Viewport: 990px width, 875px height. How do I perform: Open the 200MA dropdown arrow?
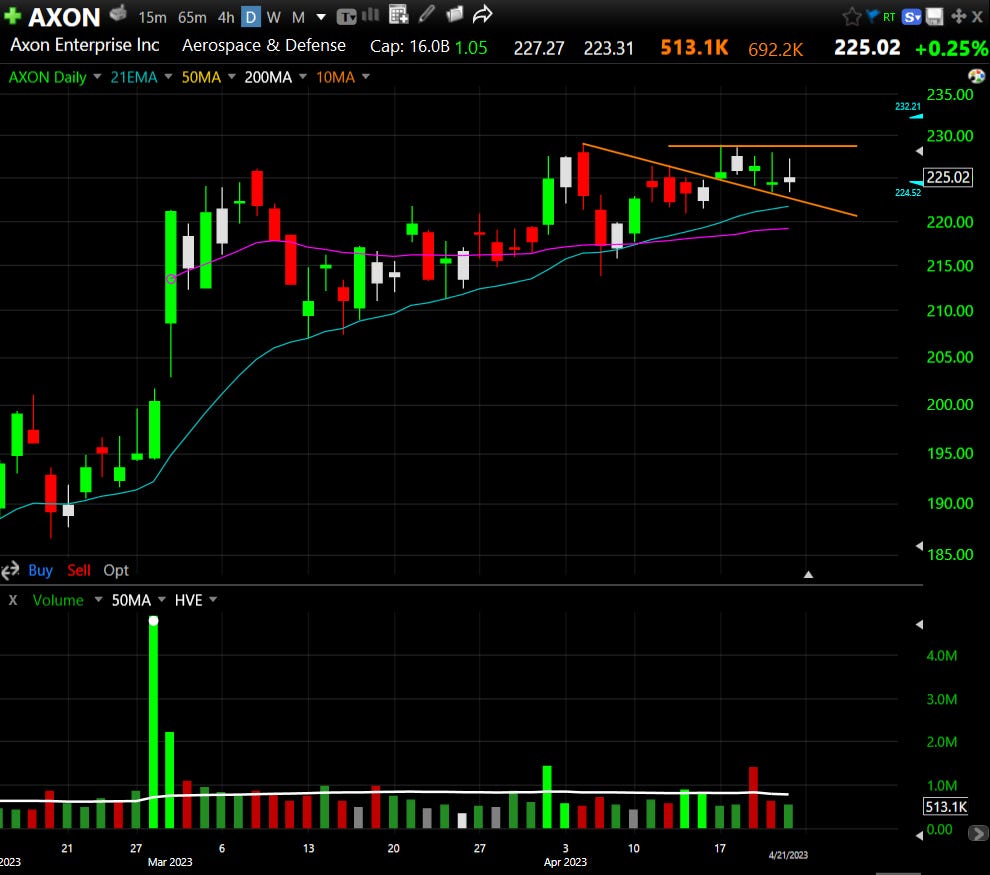(x=303, y=76)
